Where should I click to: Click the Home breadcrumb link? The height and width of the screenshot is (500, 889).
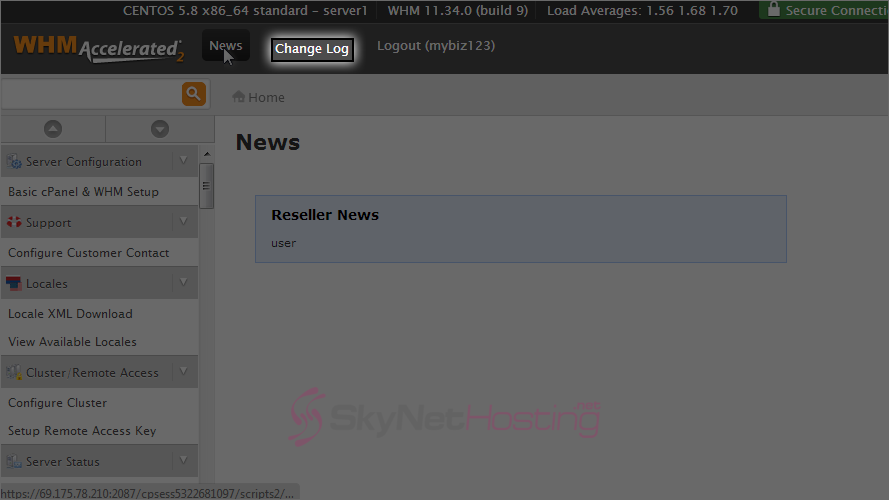click(266, 98)
